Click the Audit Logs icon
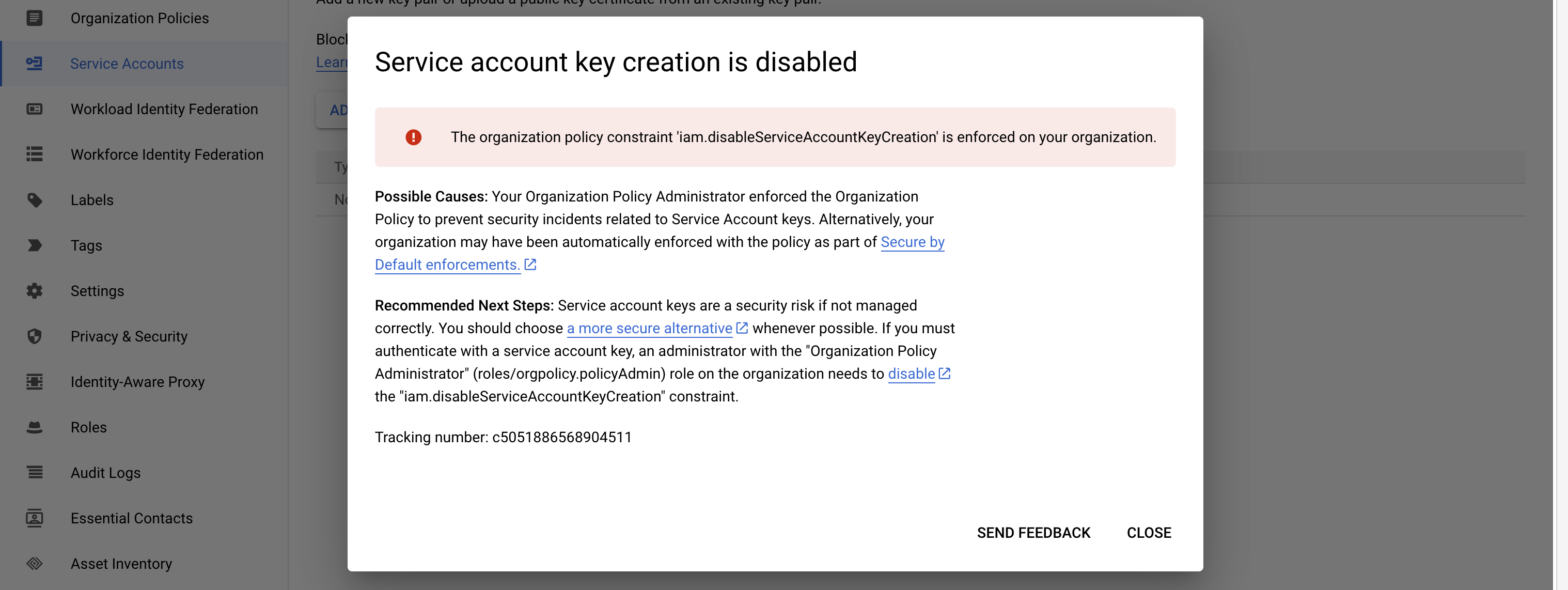 tap(34, 473)
